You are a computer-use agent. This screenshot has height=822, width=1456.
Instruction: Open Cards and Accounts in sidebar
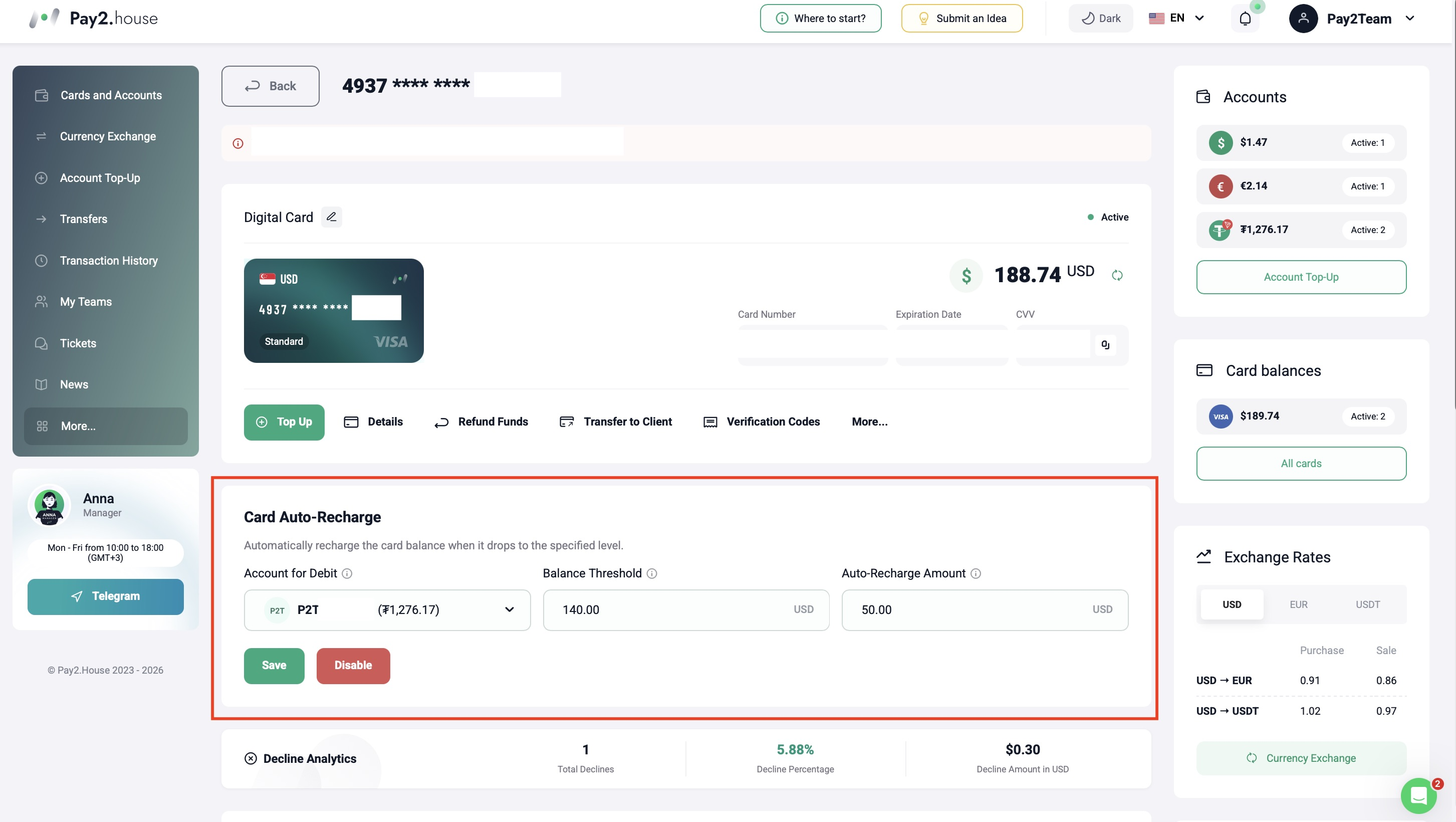coord(106,95)
